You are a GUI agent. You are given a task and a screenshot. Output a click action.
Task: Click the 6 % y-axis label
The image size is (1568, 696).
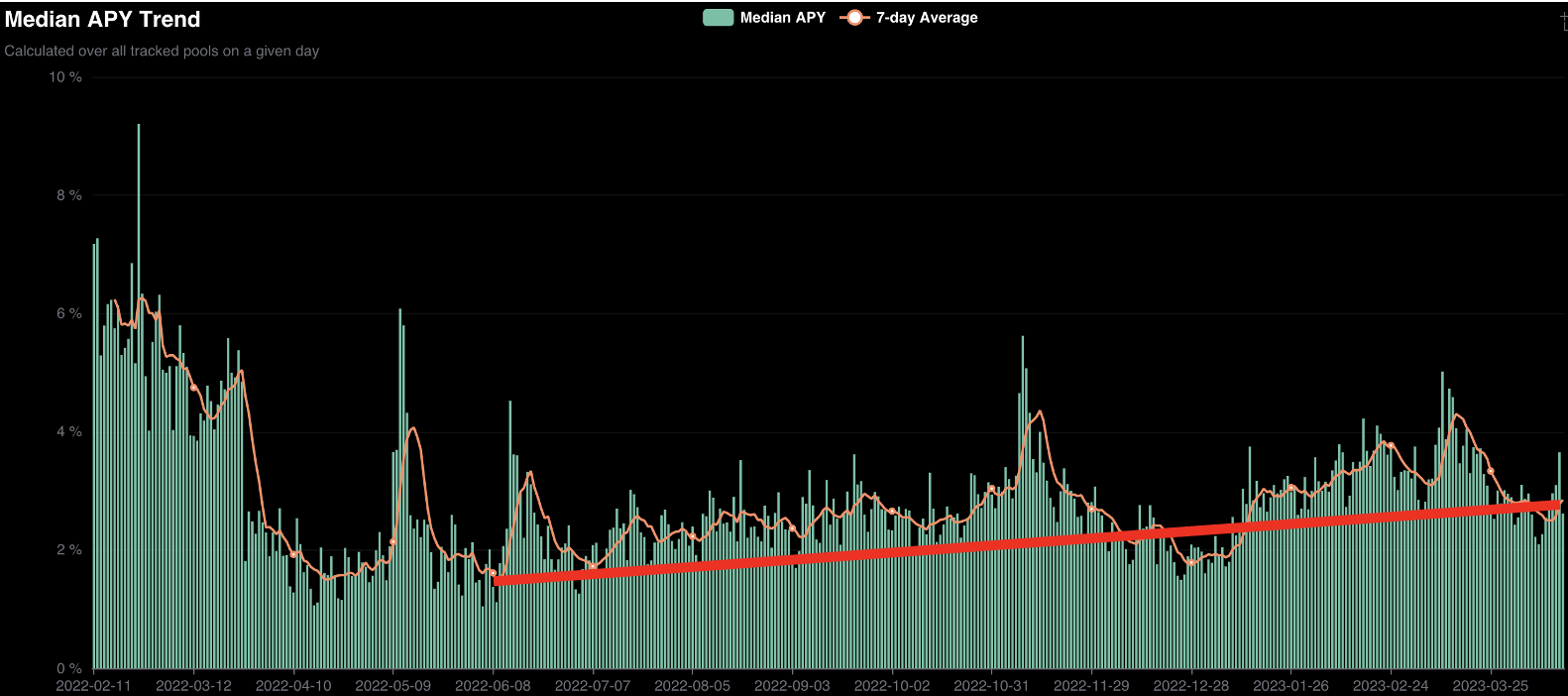pyautogui.click(x=68, y=313)
